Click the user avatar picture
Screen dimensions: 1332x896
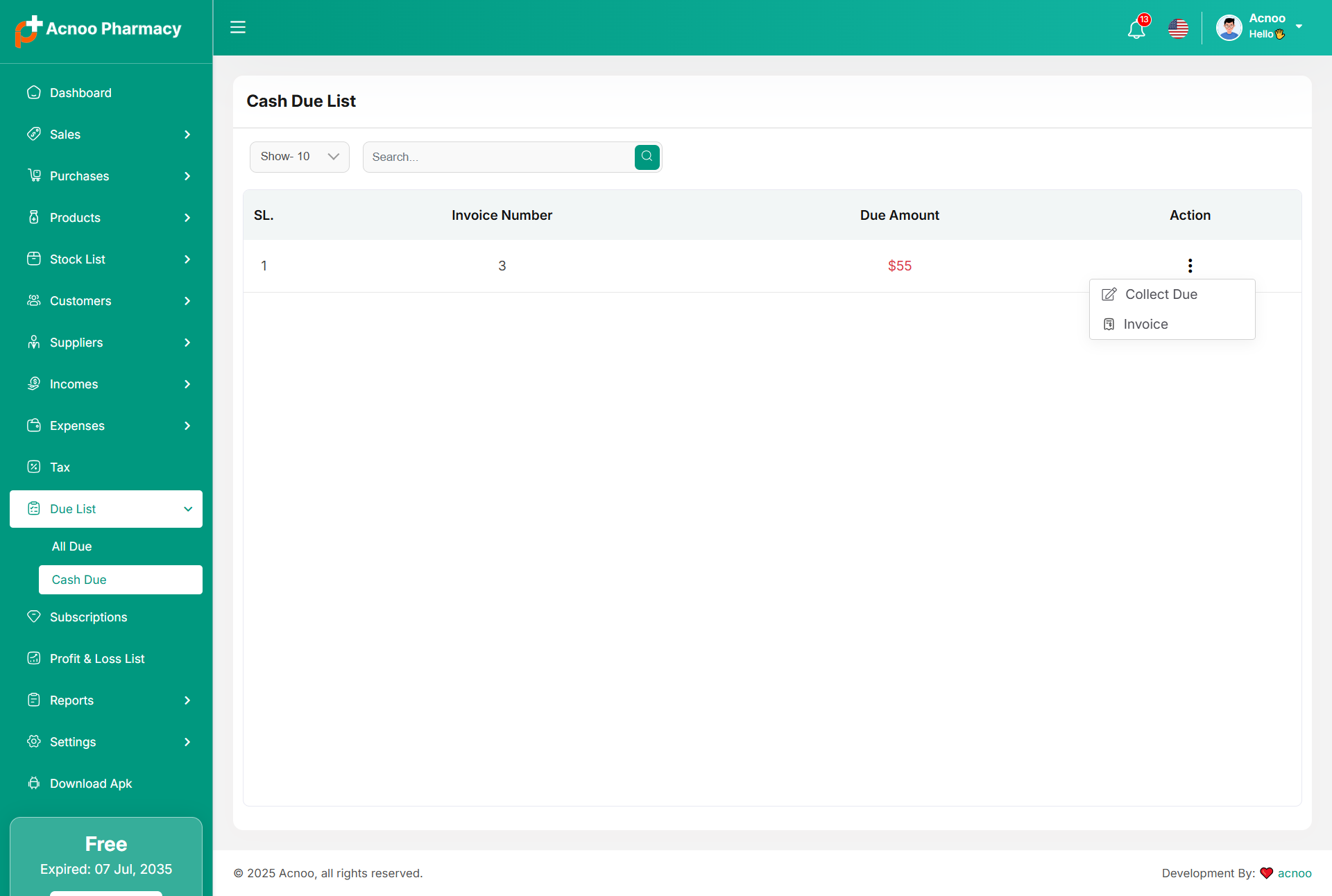1229,28
